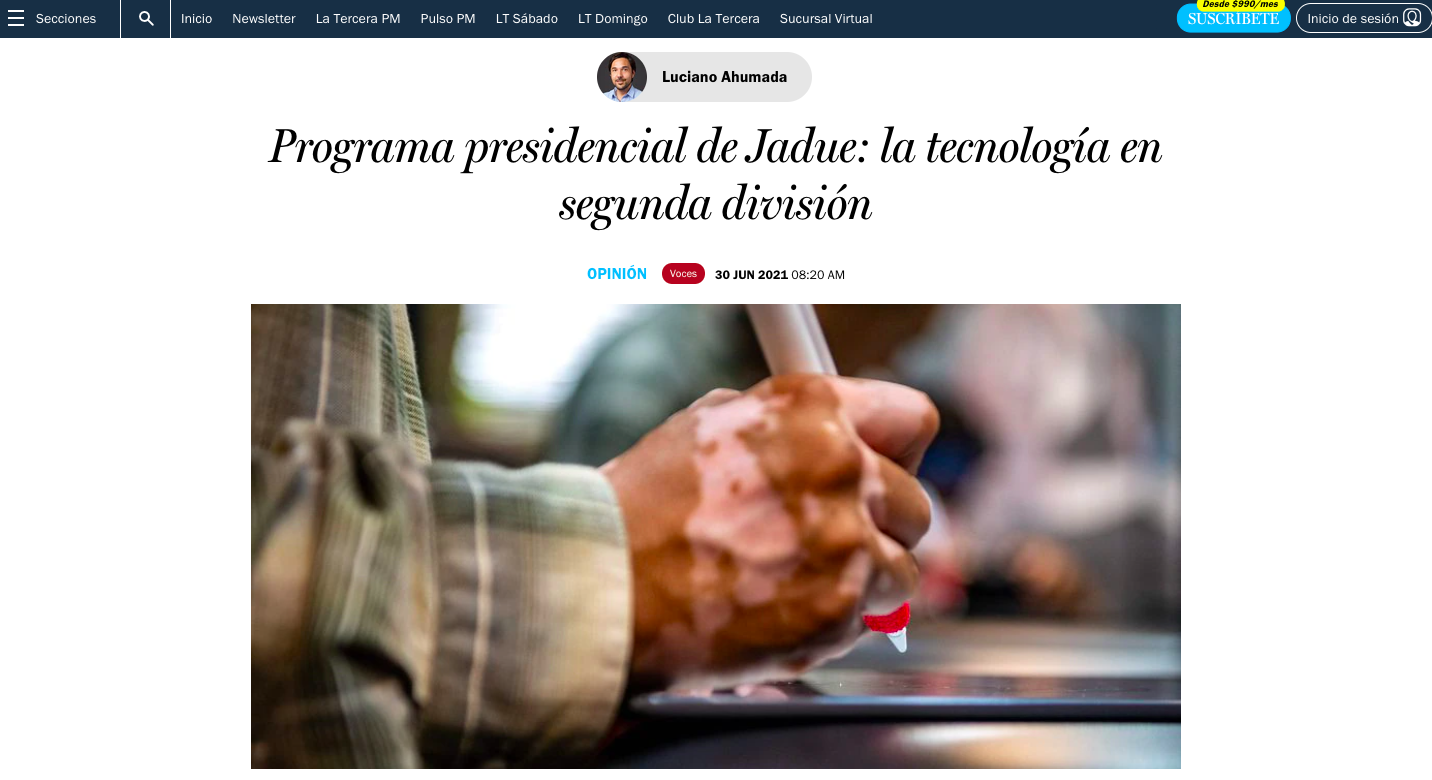Screen dimensions: 1432x780
Task: Click the Secciones label to expand sections
Action: pyautogui.click(x=66, y=19)
